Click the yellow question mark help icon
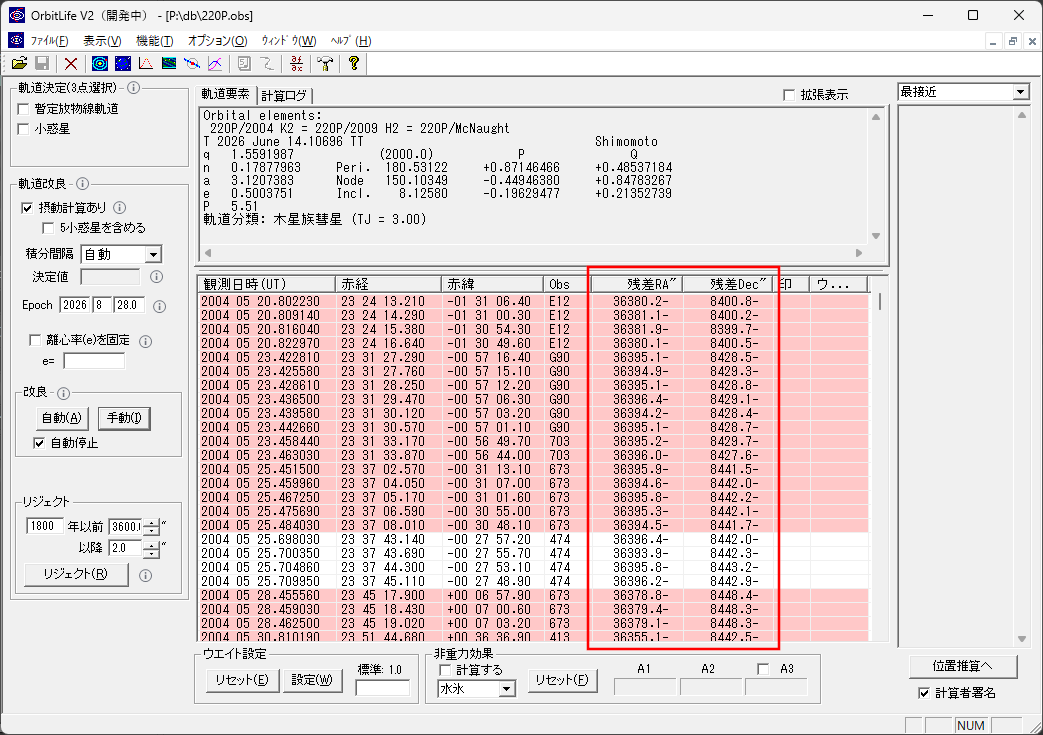Screen dimensions: 1043x735 click(354, 64)
